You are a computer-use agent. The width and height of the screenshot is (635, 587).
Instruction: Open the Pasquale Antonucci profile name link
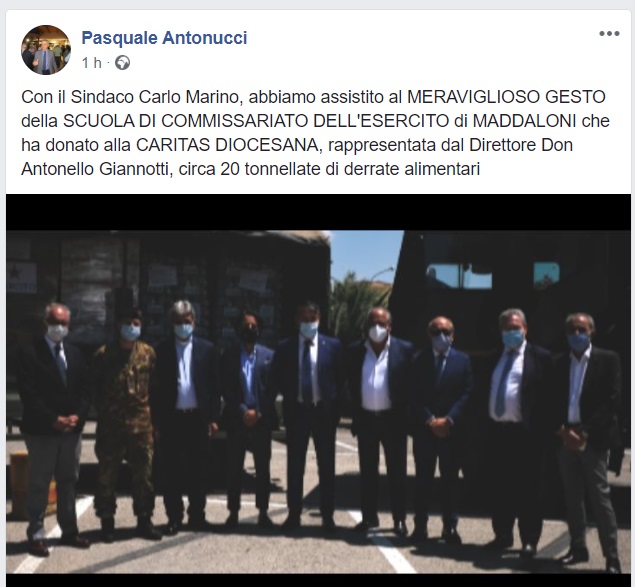pyautogui.click(x=164, y=38)
